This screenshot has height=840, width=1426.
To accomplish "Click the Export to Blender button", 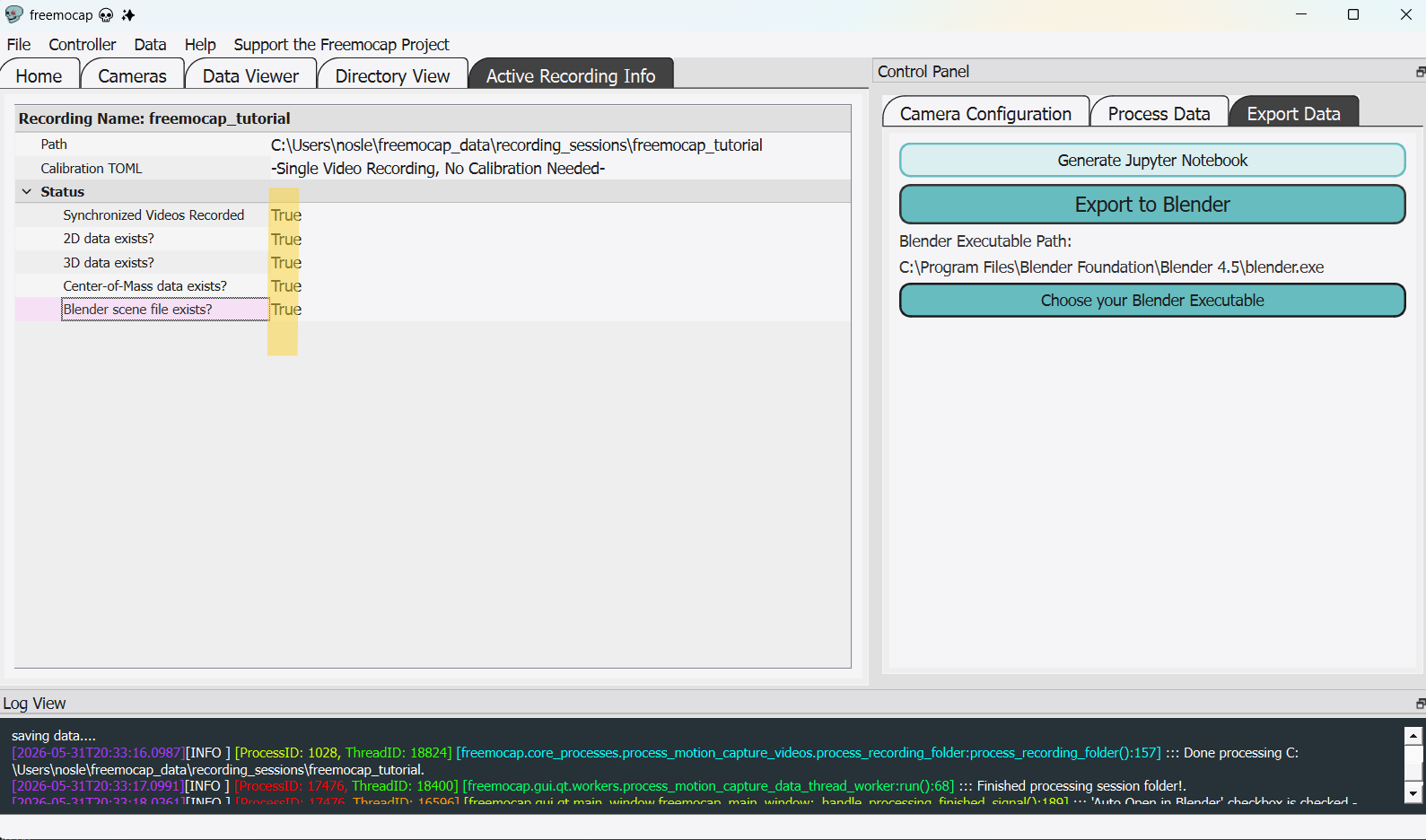I will pyautogui.click(x=1152, y=205).
